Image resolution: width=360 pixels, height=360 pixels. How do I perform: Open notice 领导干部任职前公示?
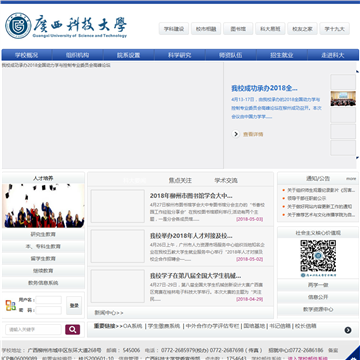pos(307,198)
